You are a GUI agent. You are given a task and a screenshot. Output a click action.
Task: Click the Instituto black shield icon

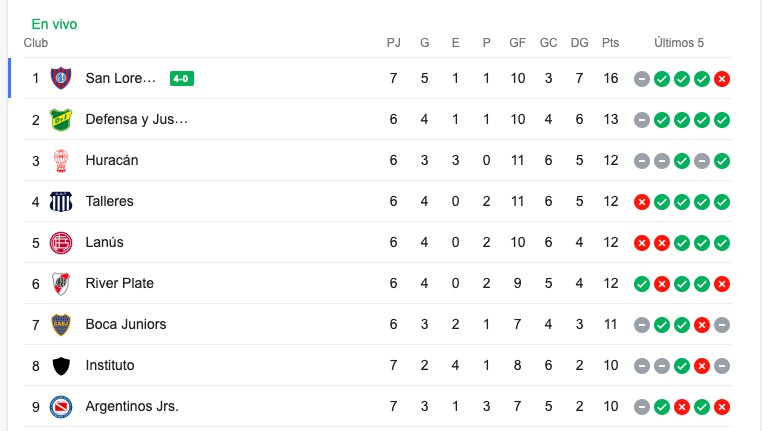(61, 366)
